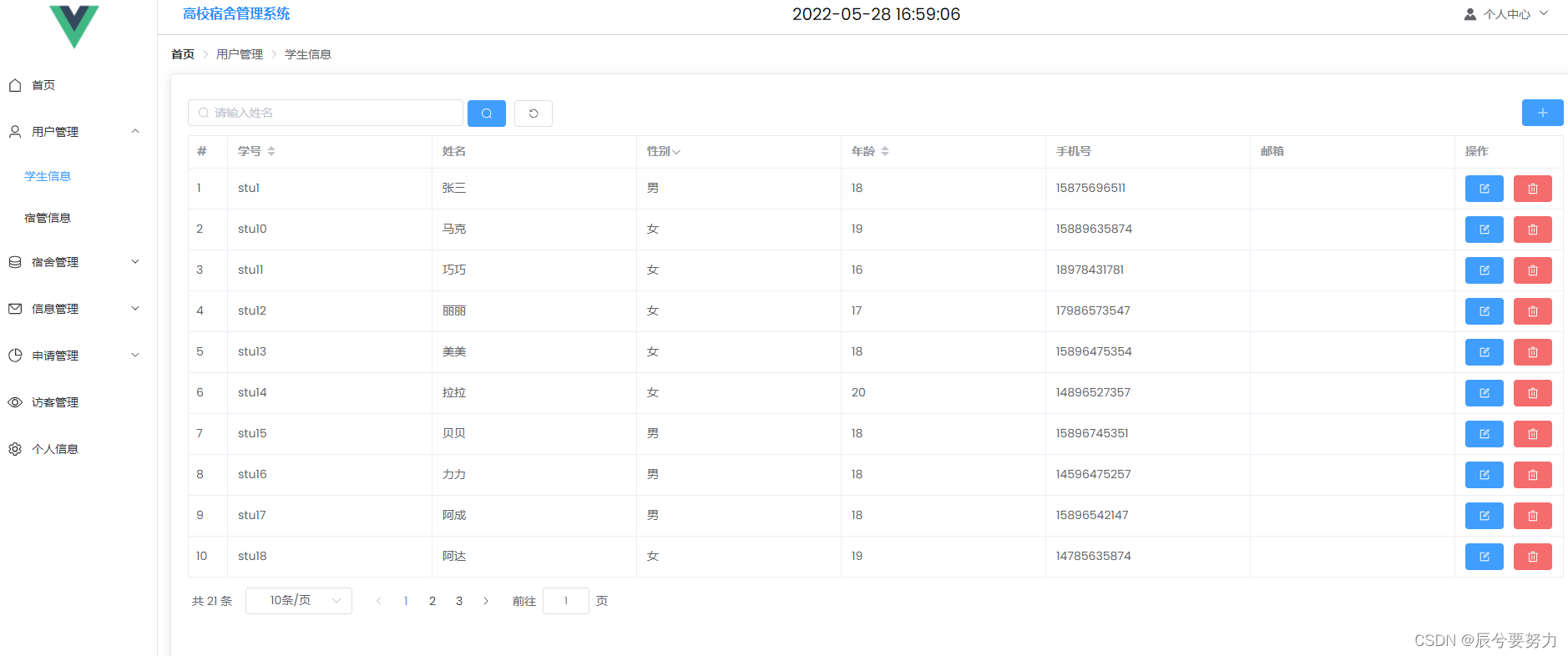Viewport: 1568px width, 656px height.
Task: Click the blue search icon button
Action: (486, 114)
